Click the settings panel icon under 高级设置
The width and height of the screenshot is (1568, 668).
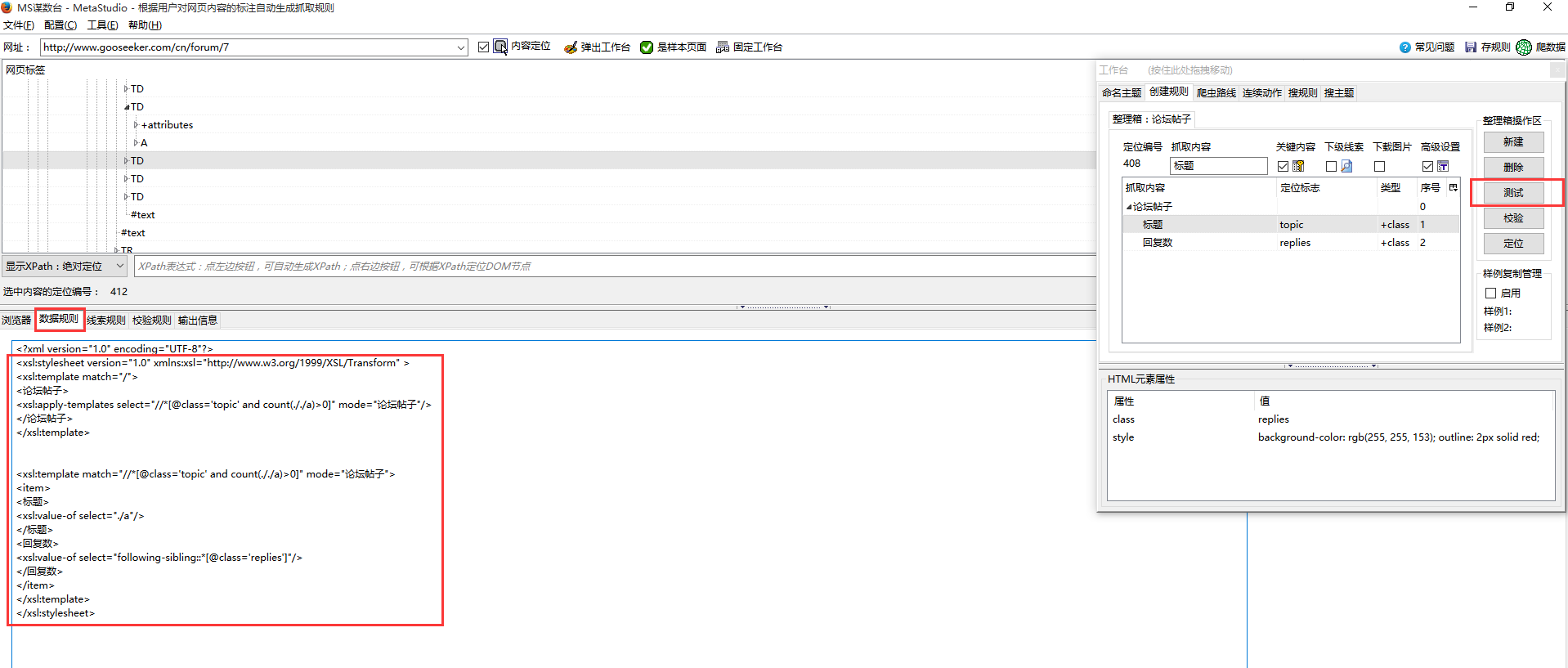pyautogui.click(x=1443, y=166)
